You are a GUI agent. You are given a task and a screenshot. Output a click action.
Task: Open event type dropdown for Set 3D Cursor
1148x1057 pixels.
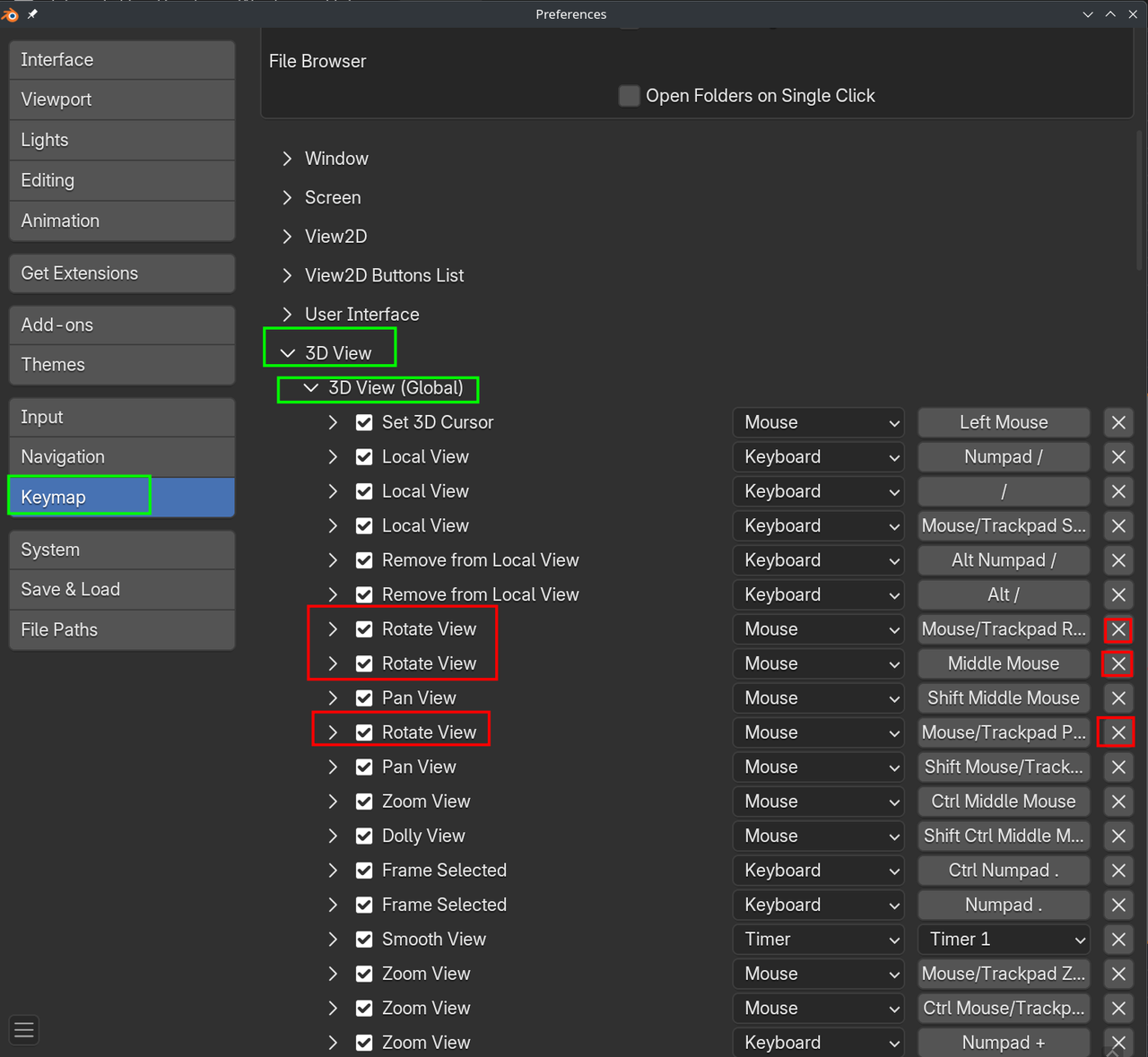819,422
